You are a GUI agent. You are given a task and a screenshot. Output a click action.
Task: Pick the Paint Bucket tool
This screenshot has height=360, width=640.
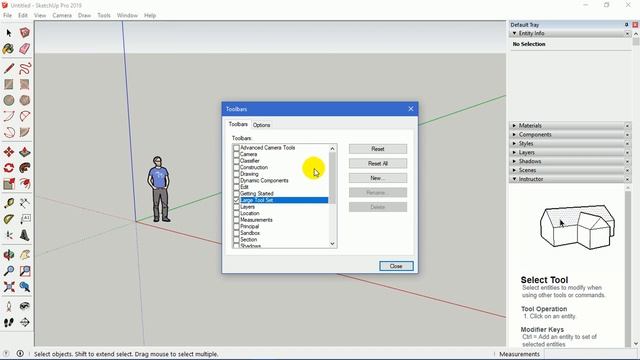point(9,49)
